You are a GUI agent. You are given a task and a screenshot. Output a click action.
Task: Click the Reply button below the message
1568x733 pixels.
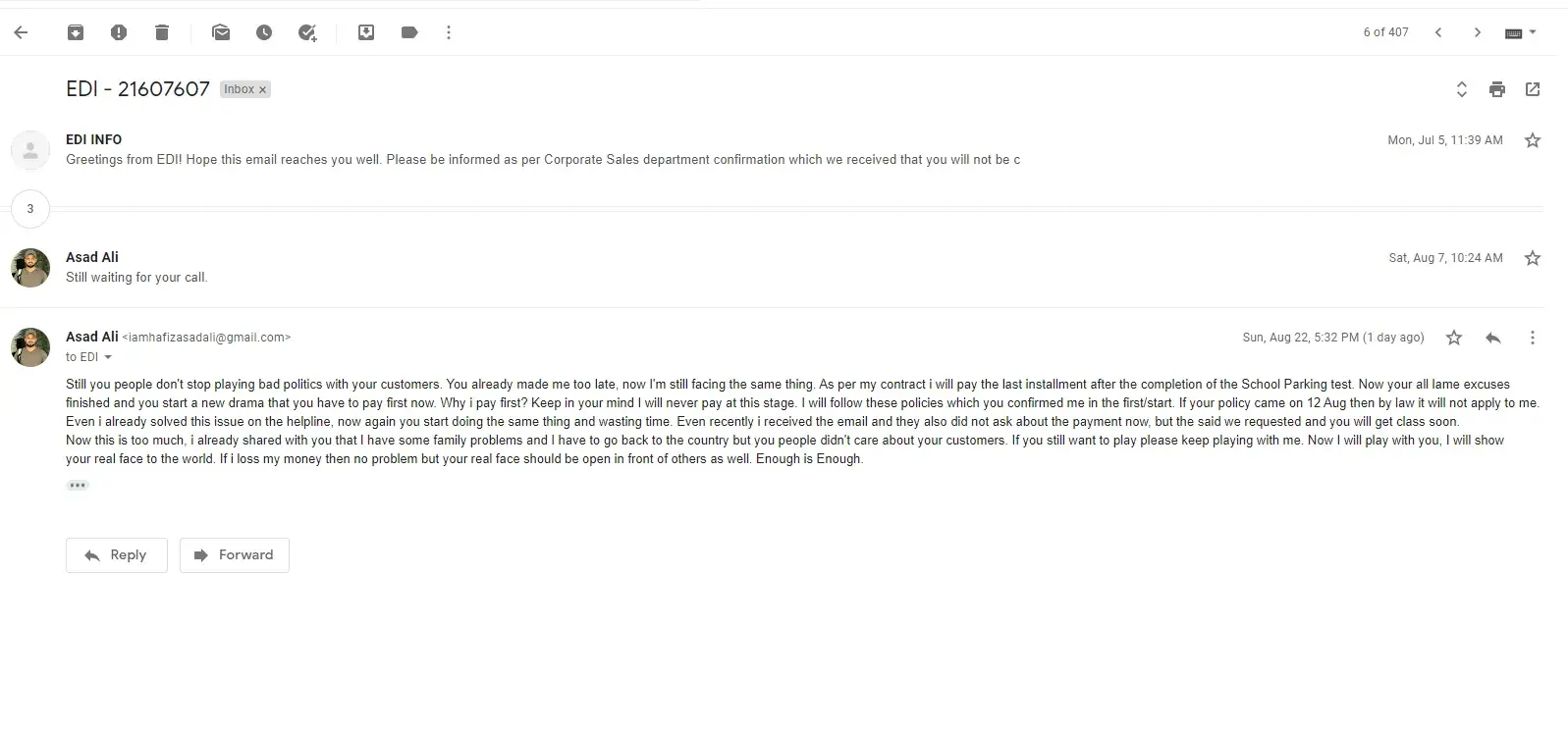tap(116, 555)
